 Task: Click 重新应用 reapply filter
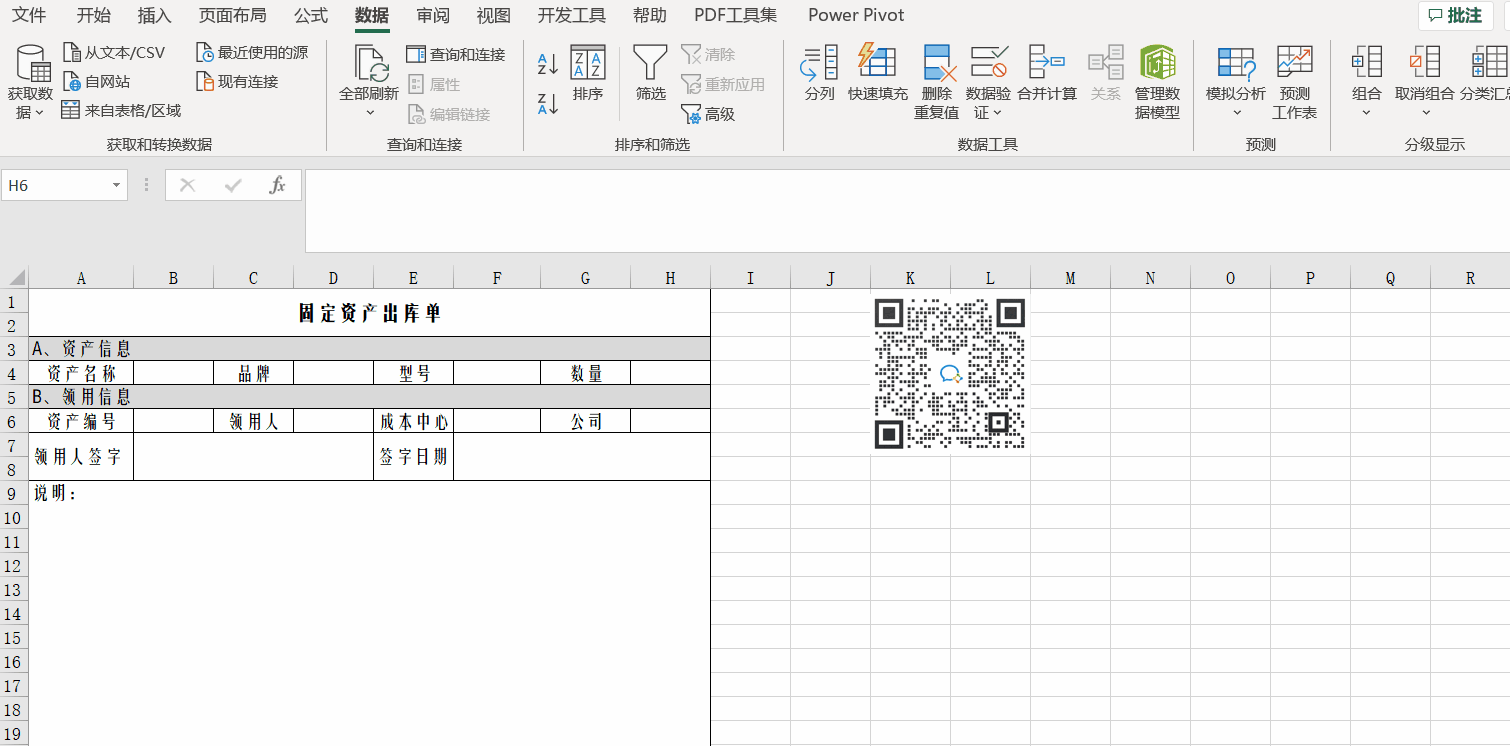coord(722,85)
